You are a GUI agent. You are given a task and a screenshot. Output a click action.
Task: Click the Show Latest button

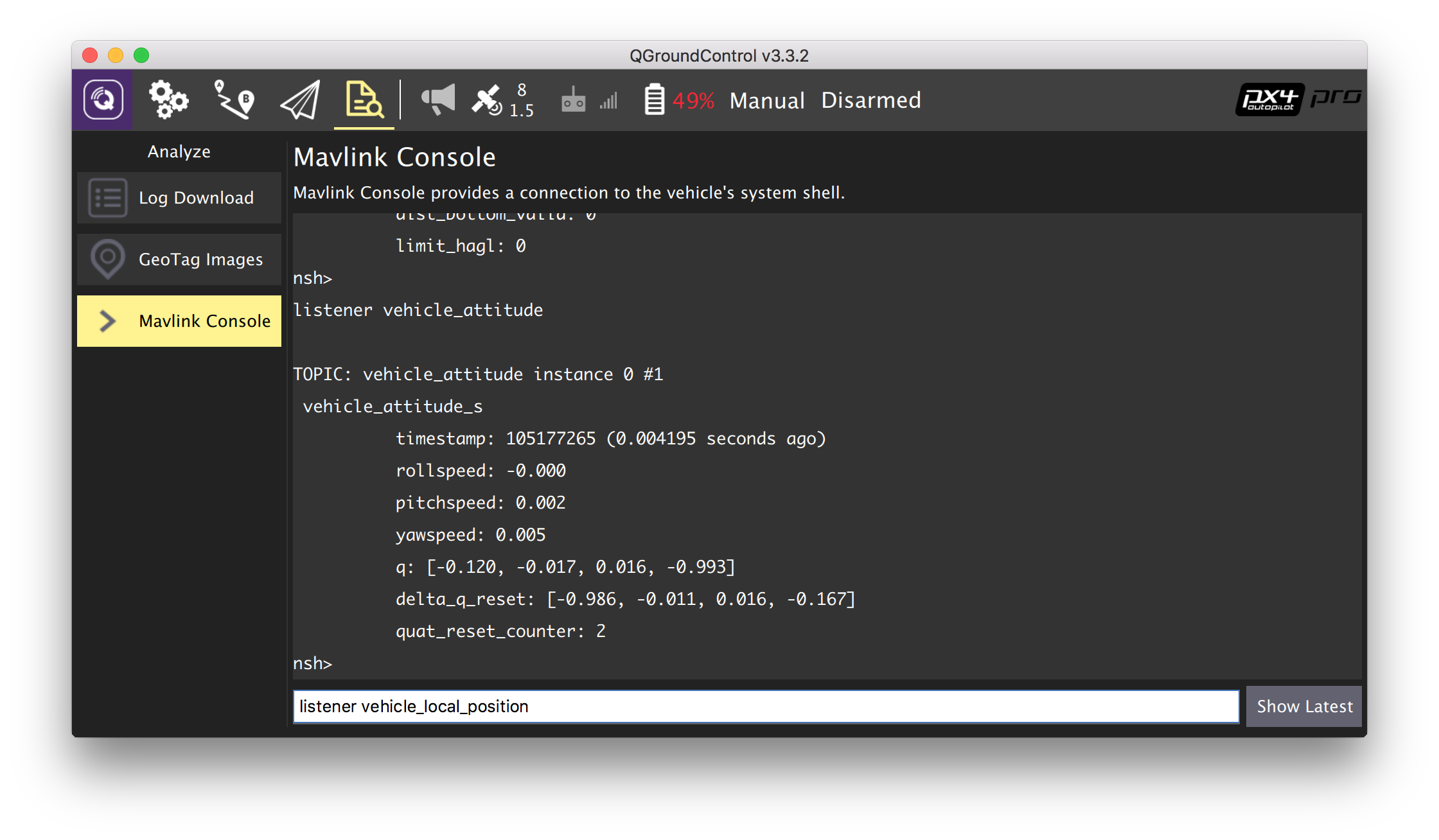tap(1304, 706)
